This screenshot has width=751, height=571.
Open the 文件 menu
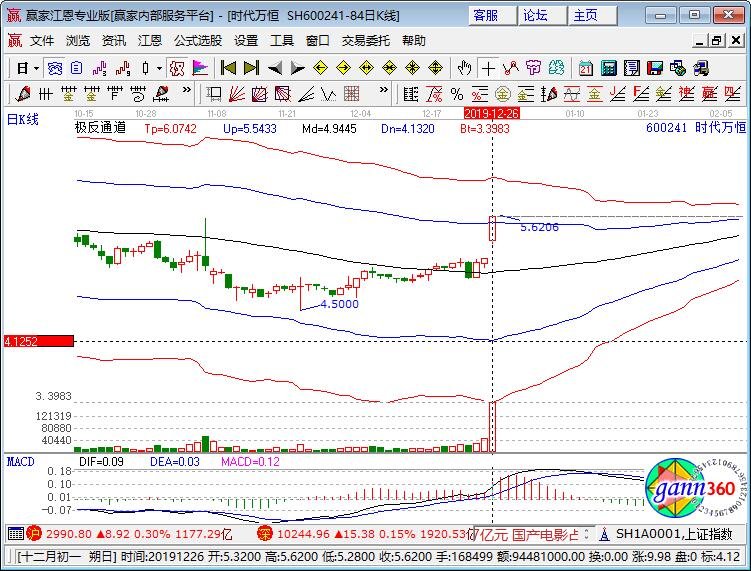coord(42,41)
